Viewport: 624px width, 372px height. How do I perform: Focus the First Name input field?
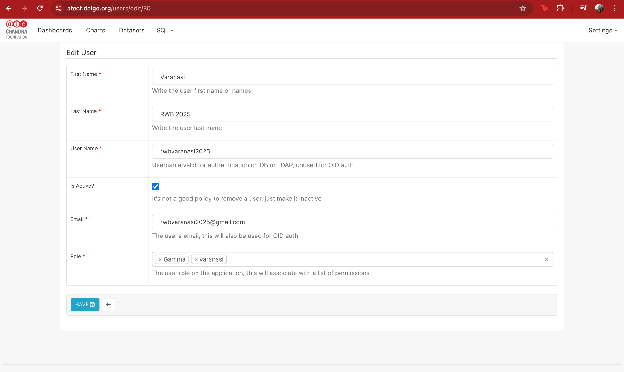tap(352, 77)
